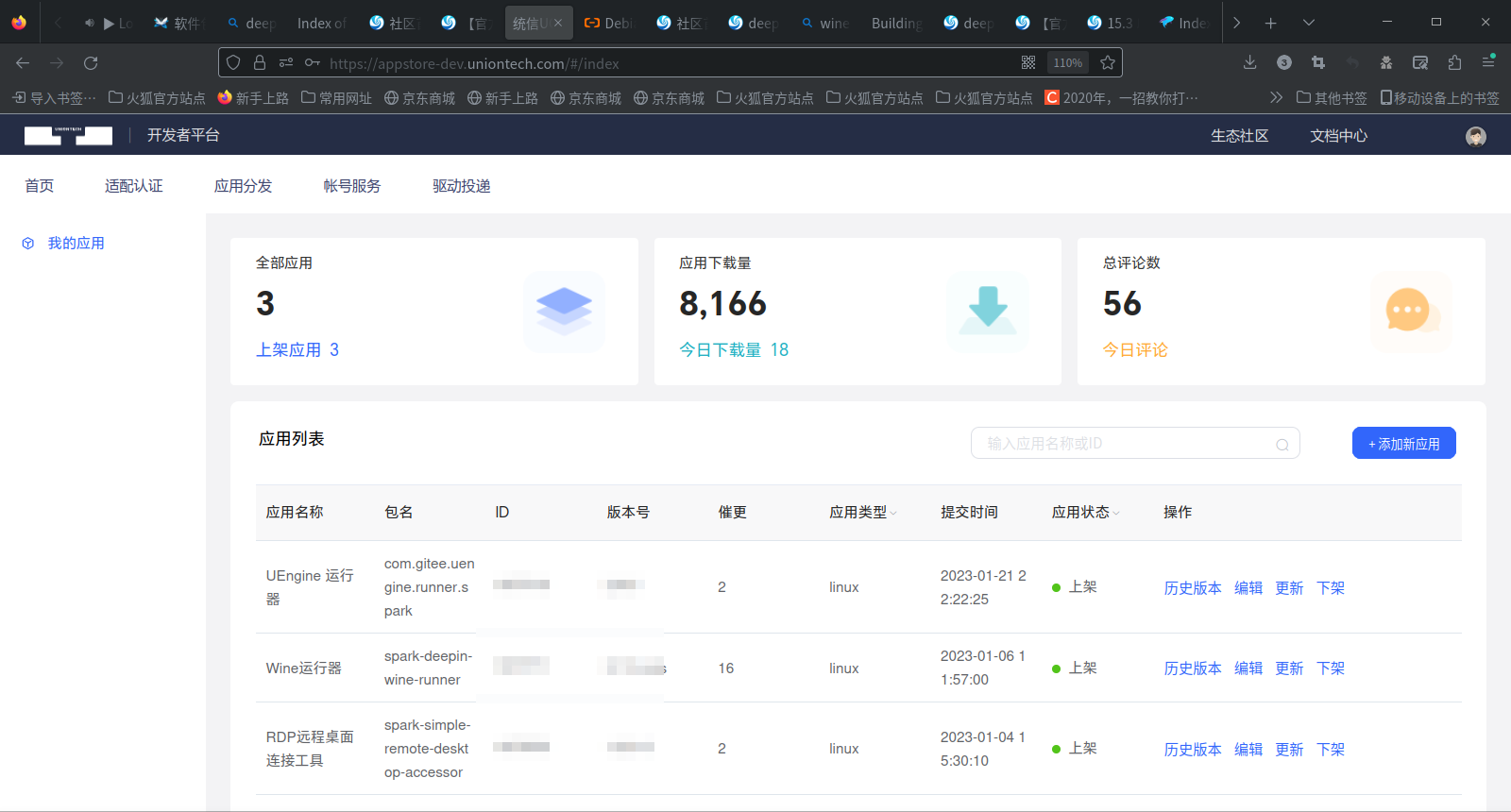Click 下架 for UEngine 运行器

click(1330, 588)
